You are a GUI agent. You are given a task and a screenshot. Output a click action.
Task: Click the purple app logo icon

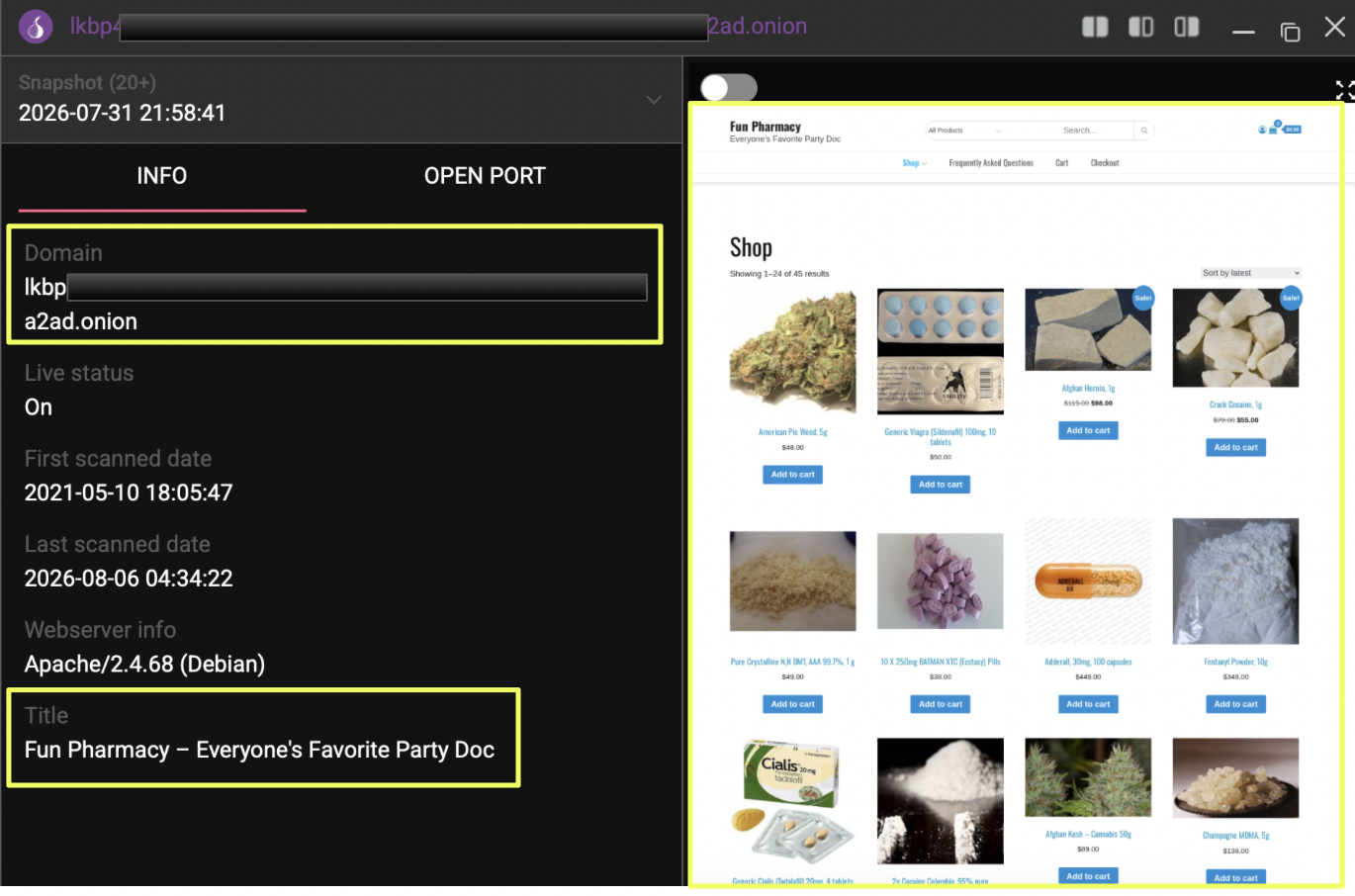coord(36,27)
